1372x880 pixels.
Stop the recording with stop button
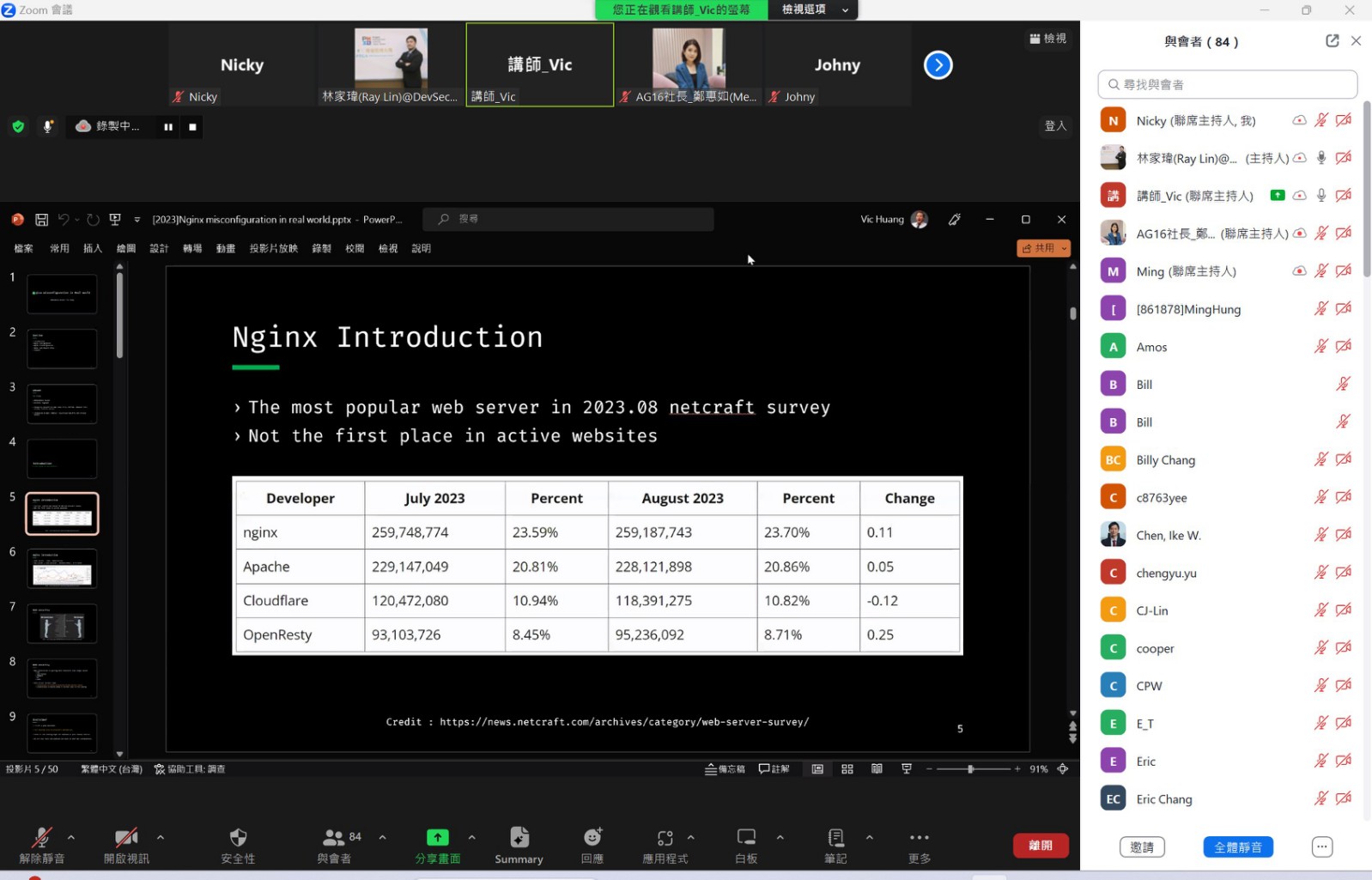pyautogui.click(x=192, y=127)
